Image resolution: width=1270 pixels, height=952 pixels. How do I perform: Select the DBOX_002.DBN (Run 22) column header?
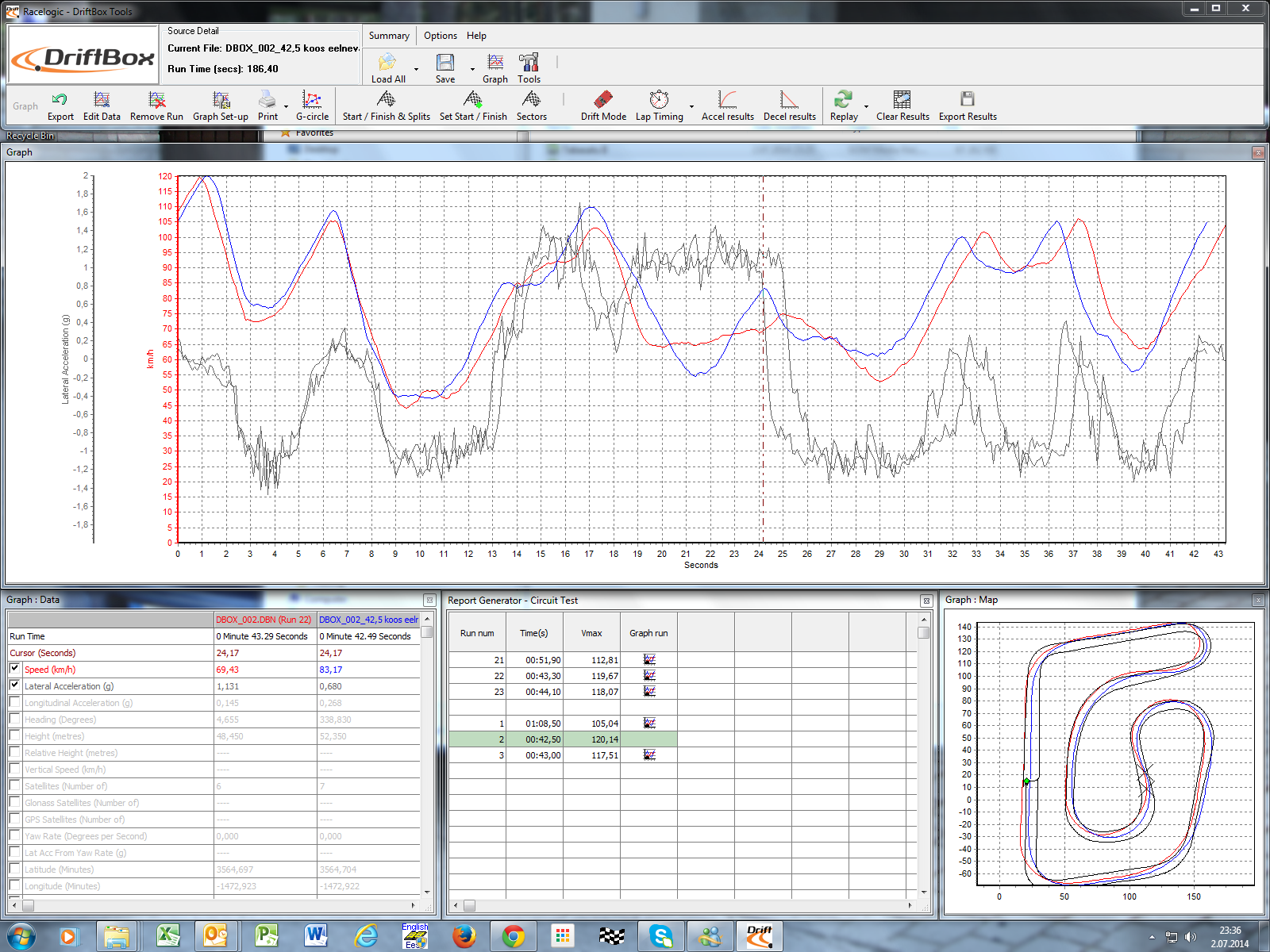pos(264,620)
